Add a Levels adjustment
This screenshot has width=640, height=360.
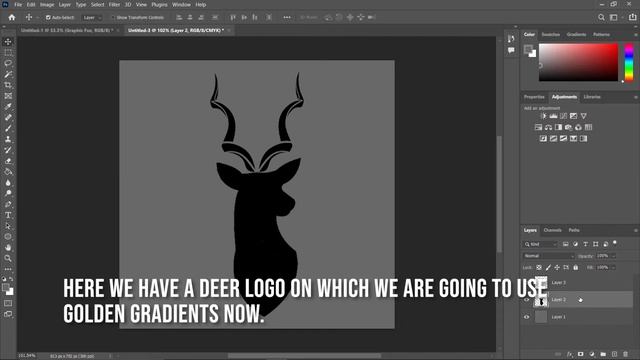click(x=553, y=116)
